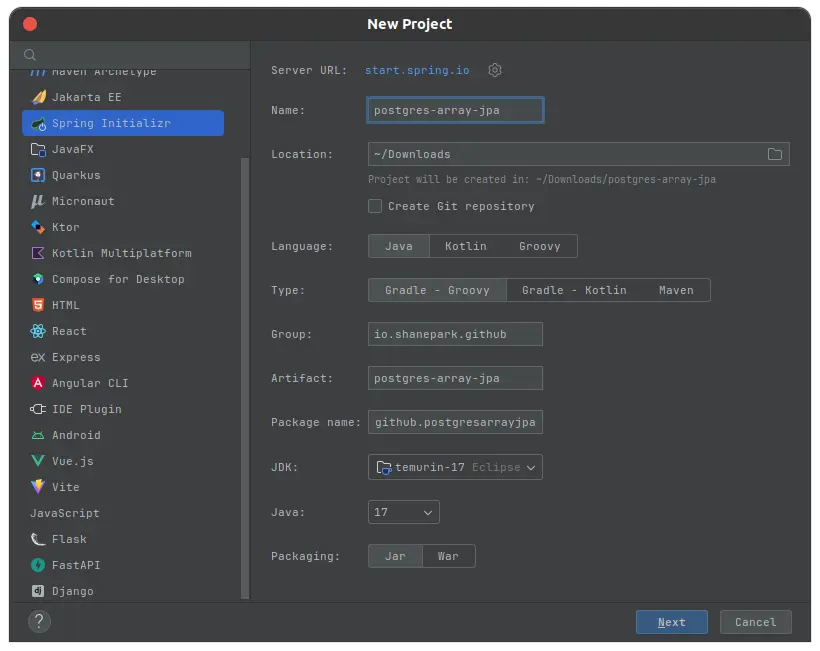
Task: Click the FastAPI icon
Action: click(38, 565)
